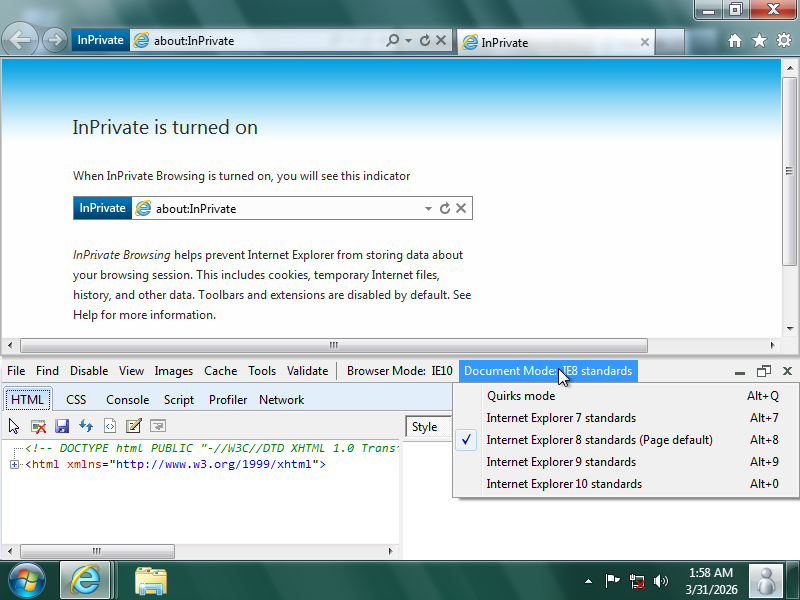The width and height of the screenshot is (800, 600).
Task: Go forward with the Forward arrow
Action: tap(55, 40)
